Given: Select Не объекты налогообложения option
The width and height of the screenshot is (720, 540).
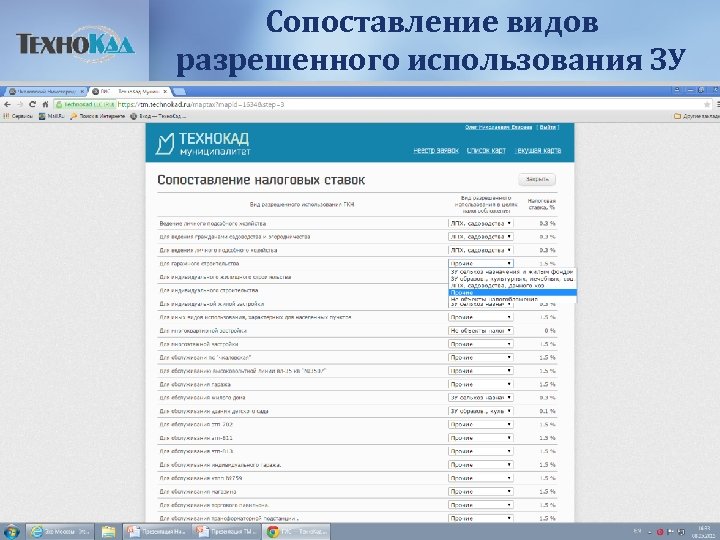Looking at the screenshot, I should [x=512, y=299].
